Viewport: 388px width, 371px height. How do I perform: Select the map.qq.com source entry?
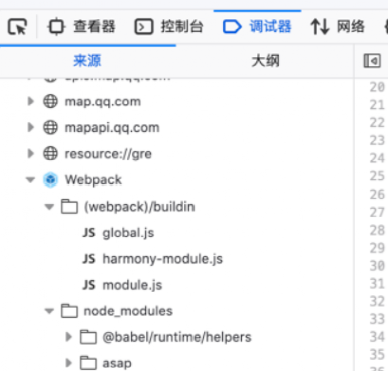103,101
